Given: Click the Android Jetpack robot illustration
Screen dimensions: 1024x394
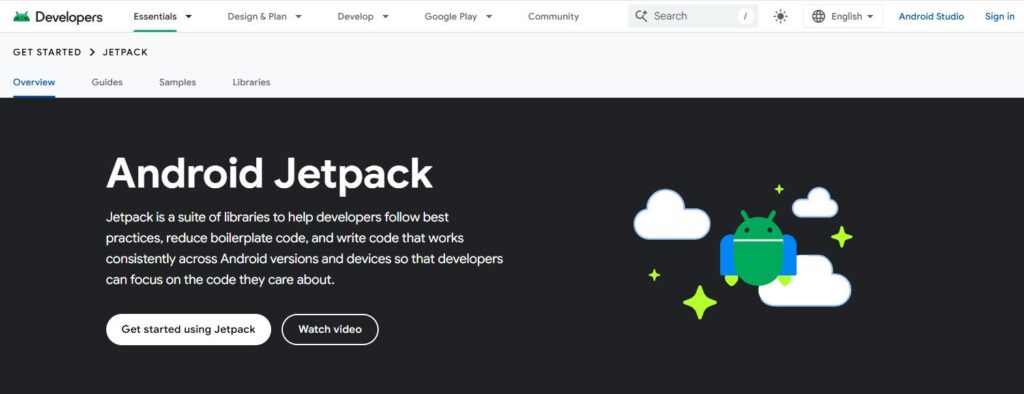Looking at the screenshot, I should (x=758, y=248).
